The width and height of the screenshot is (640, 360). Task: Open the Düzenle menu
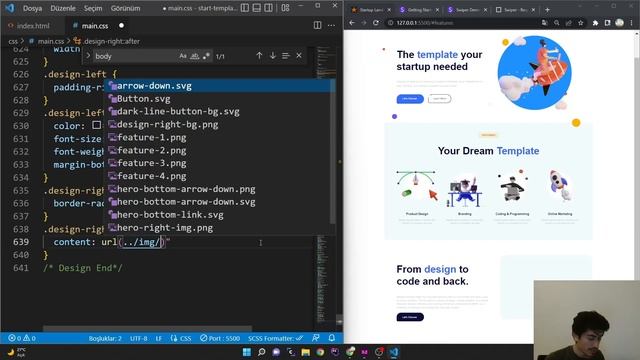tap(63, 8)
